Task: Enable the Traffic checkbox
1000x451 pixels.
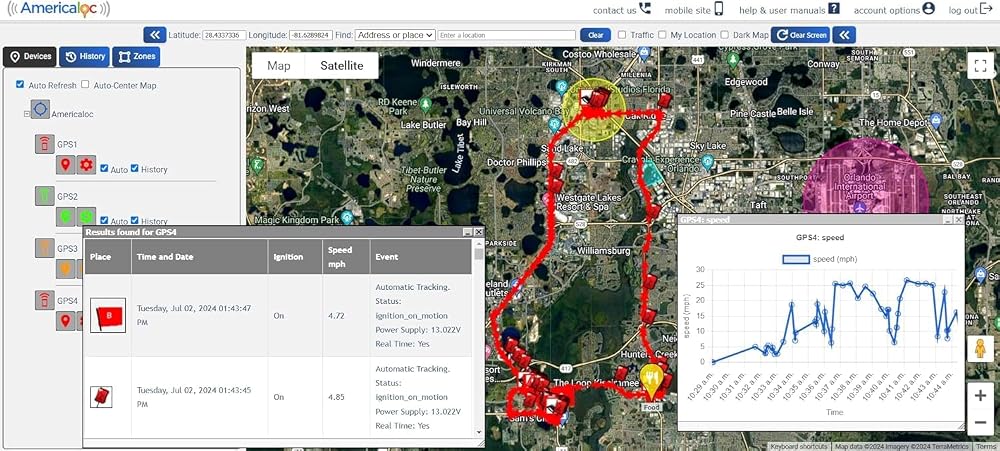Action: tap(622, 35)
